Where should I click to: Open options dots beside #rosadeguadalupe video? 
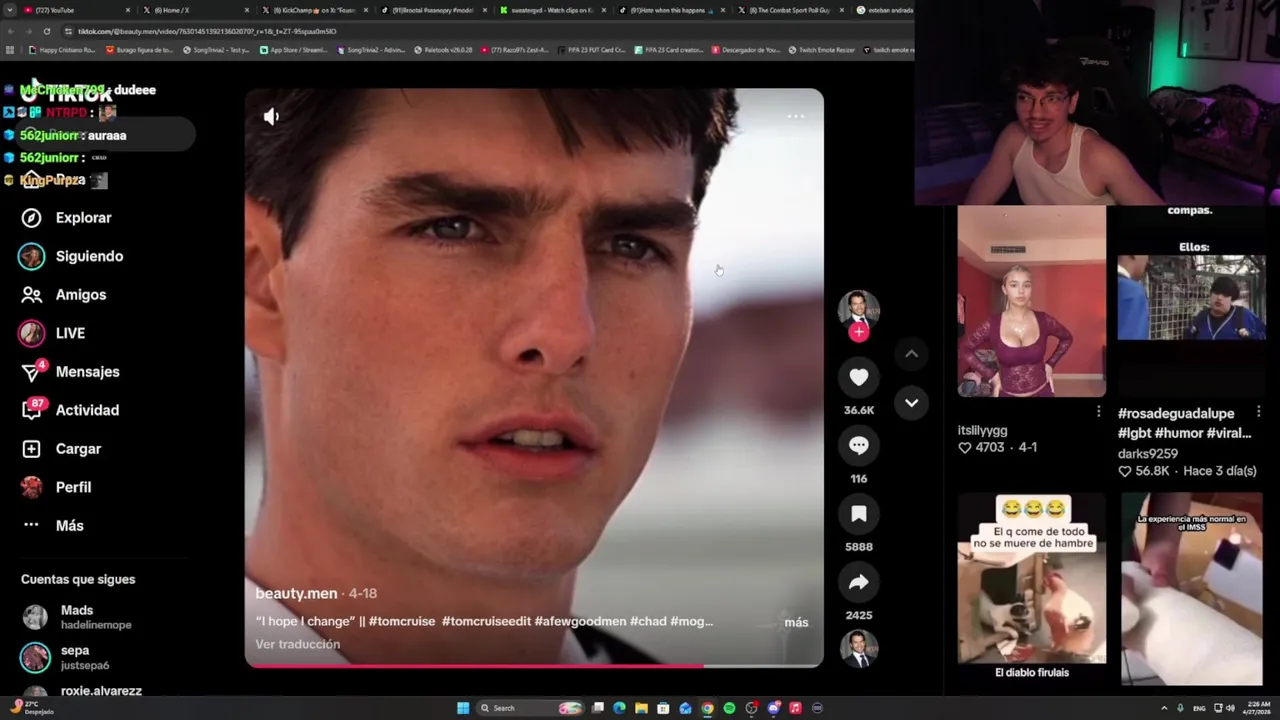tap(1258, 412)
